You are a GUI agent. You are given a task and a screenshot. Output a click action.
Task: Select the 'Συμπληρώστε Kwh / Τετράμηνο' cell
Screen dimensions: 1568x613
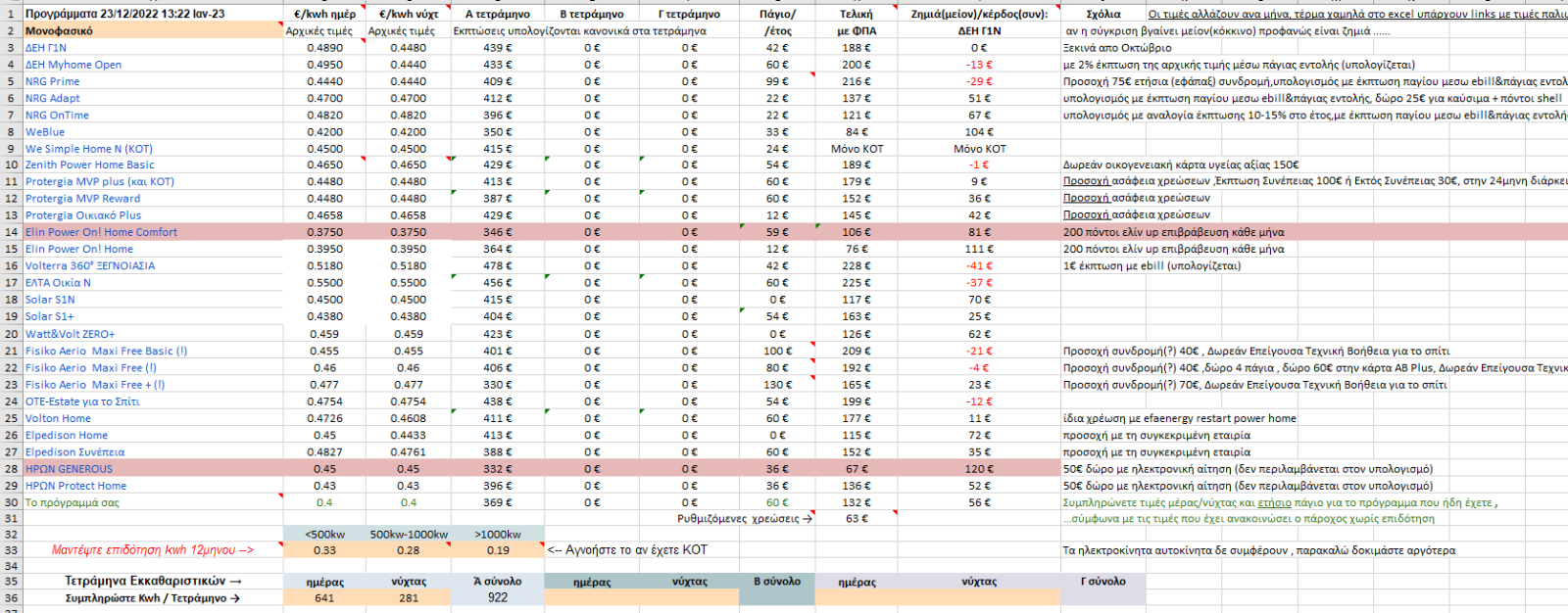152,597
